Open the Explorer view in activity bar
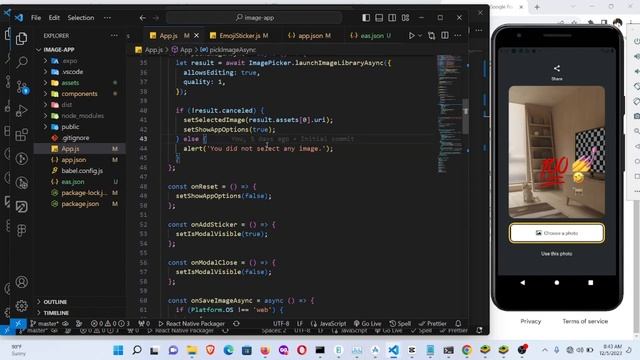This screenshot has width=640, height=360. 22,38
